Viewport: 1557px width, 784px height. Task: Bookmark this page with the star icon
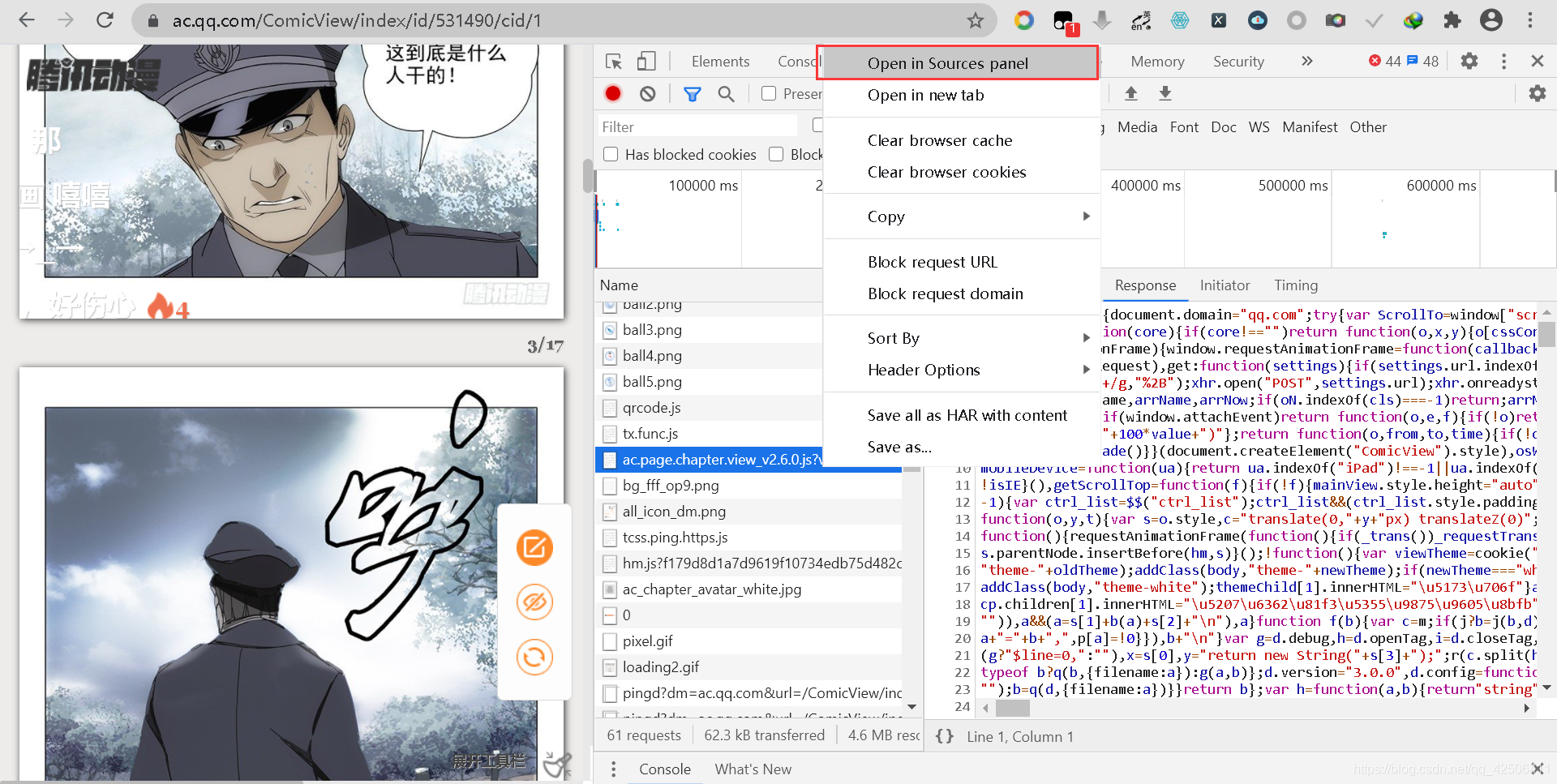976,20
